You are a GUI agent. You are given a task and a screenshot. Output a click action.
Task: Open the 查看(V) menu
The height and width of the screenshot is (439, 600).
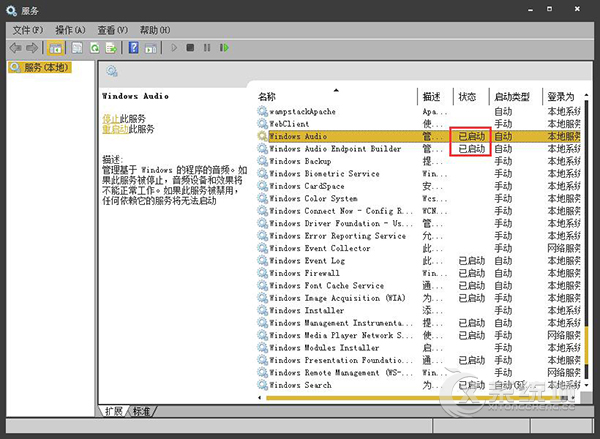click(x=112, y=30)
